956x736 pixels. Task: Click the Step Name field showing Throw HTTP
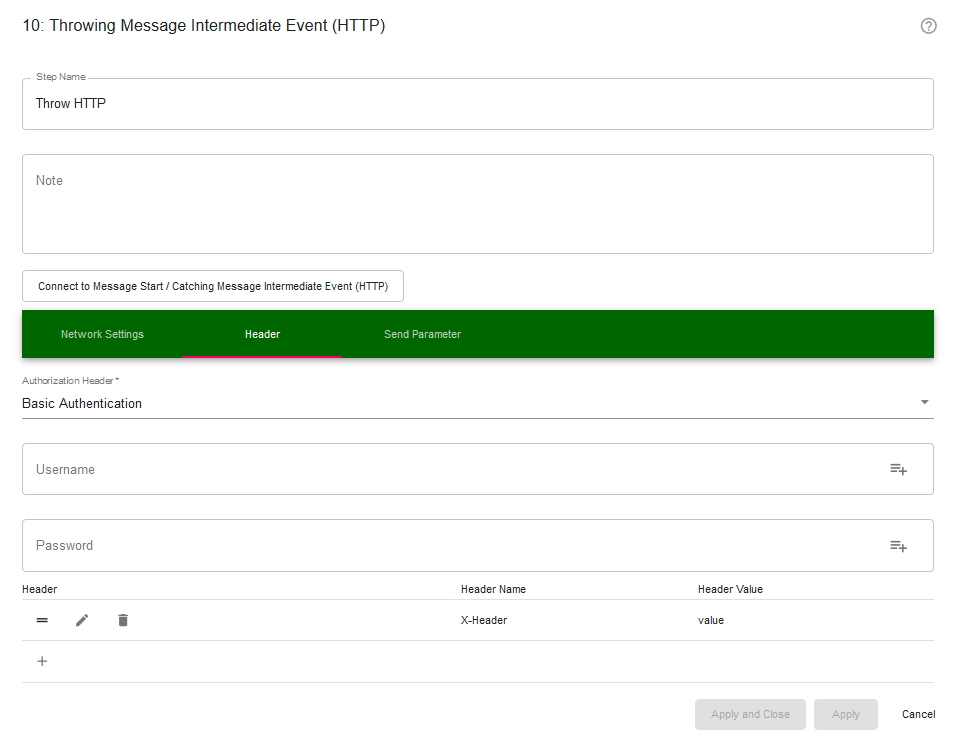477,103
